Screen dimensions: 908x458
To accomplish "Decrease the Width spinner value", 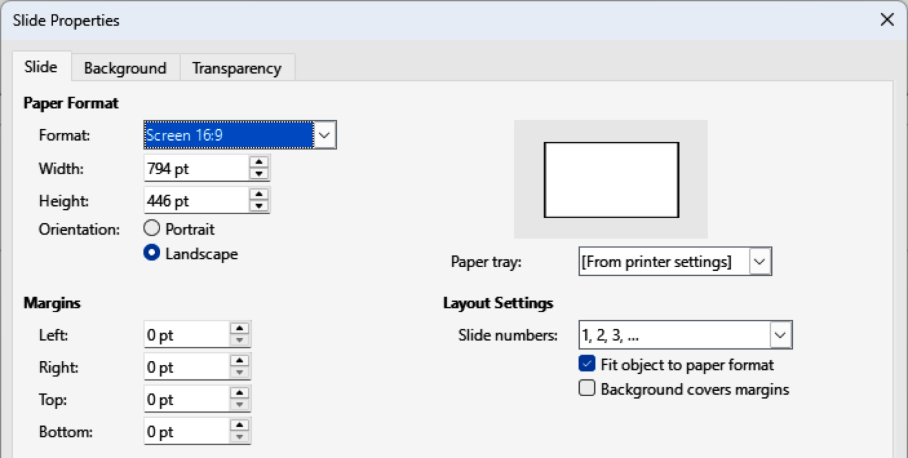I will tap(260, 174).
